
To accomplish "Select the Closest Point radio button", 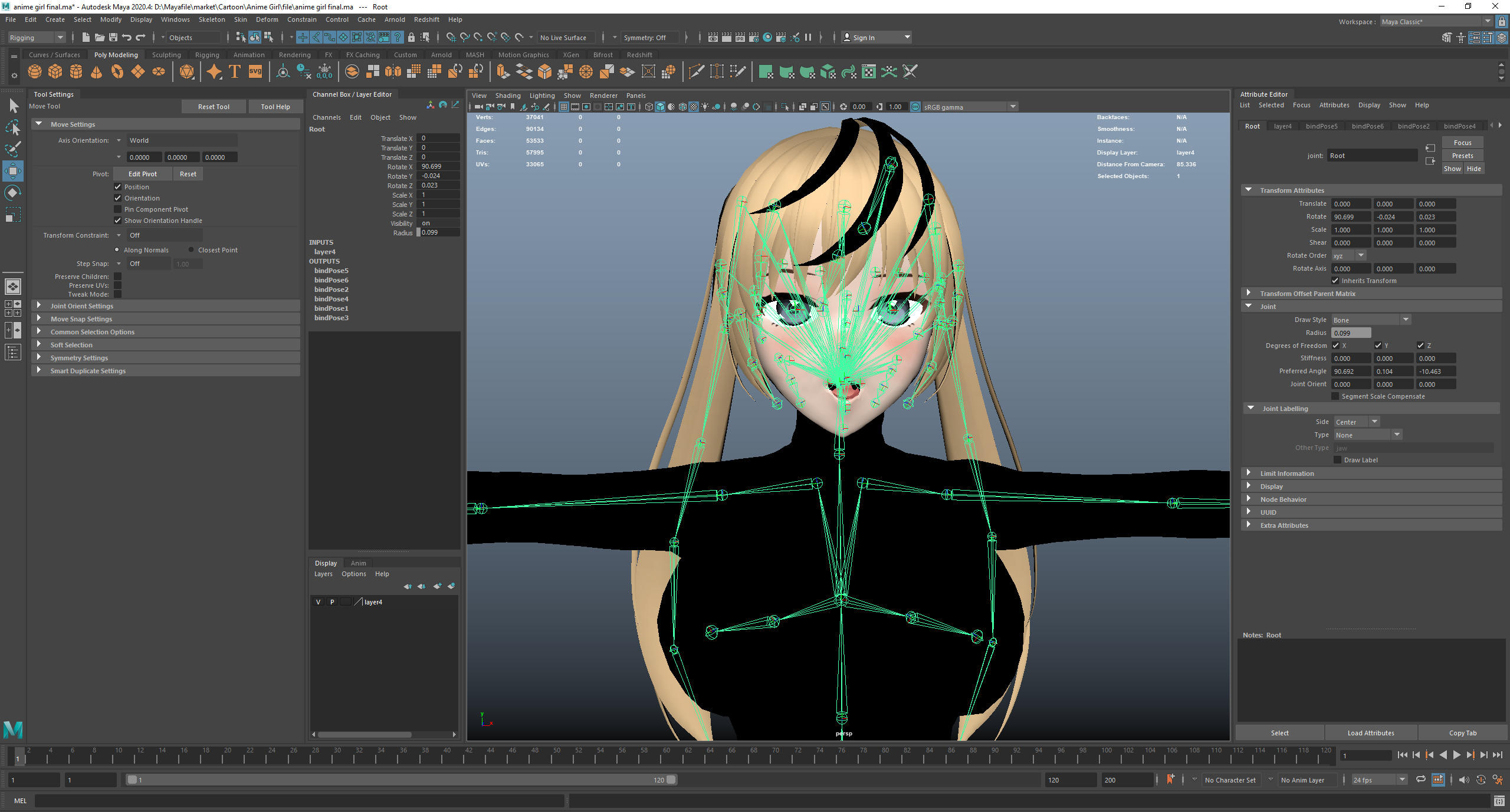I will coord(191,250).
